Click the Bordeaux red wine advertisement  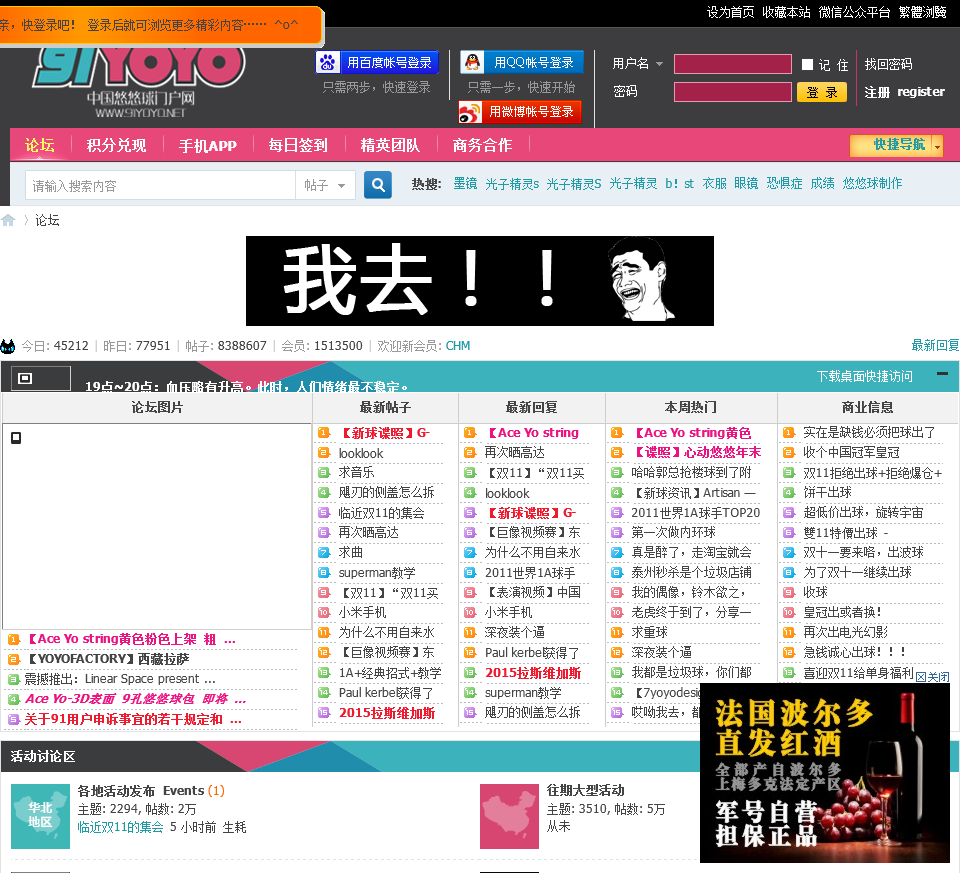tap(825, 773)
